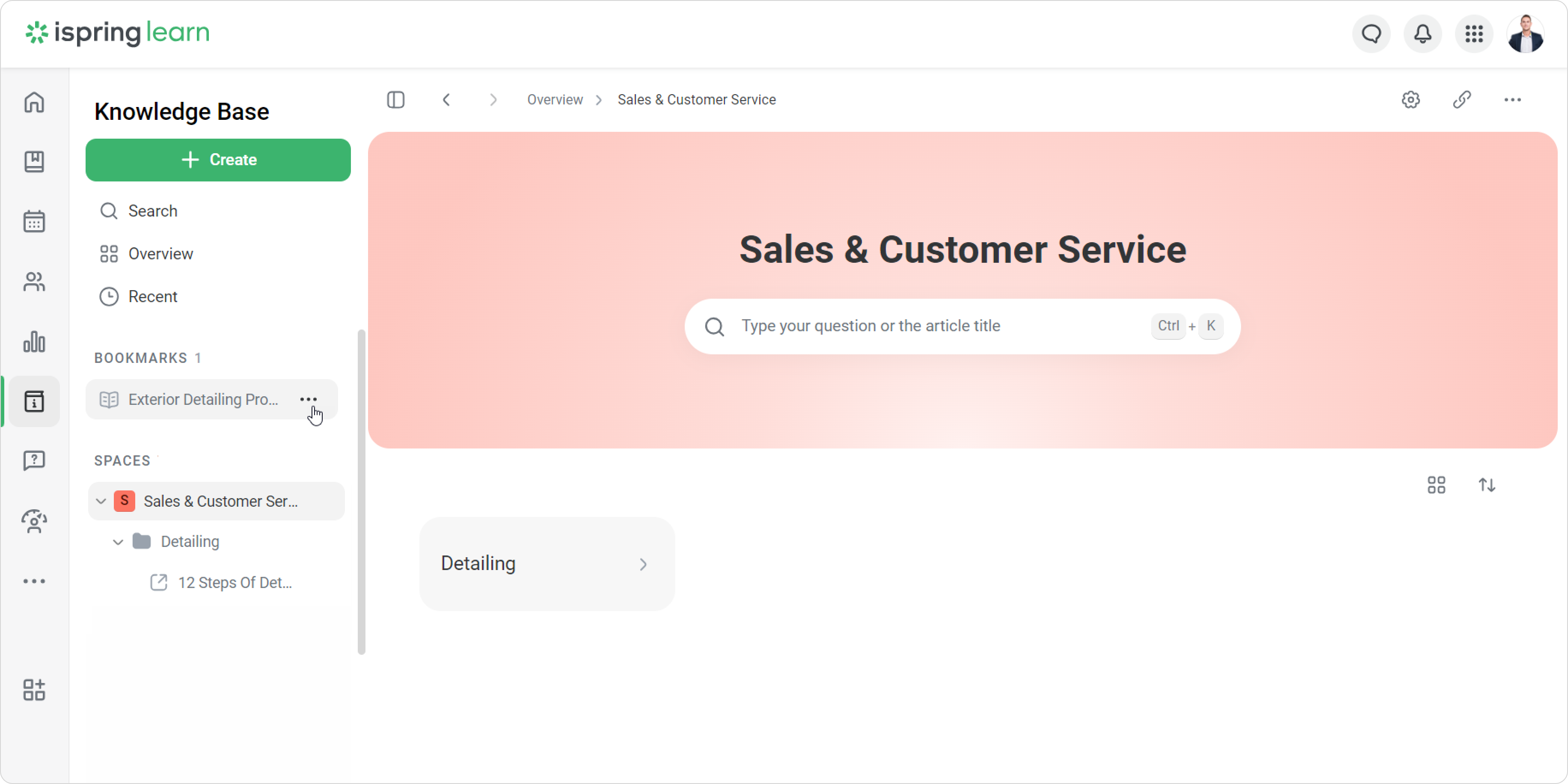Open sort order arrows icon
Screen dimensions: 1568x784
click(x=1487, y=485)
